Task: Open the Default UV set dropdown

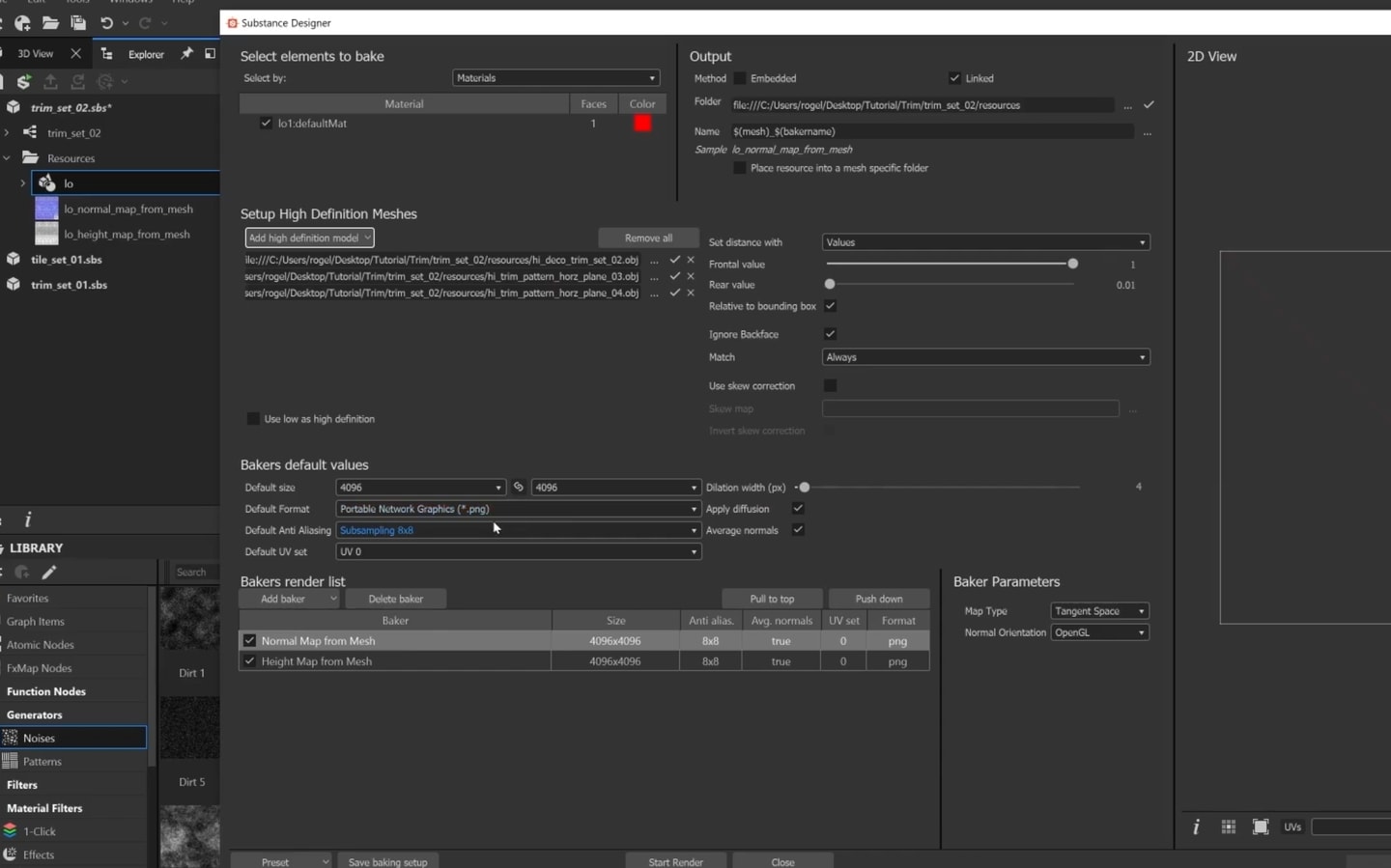Action: (x=518, y=551)
